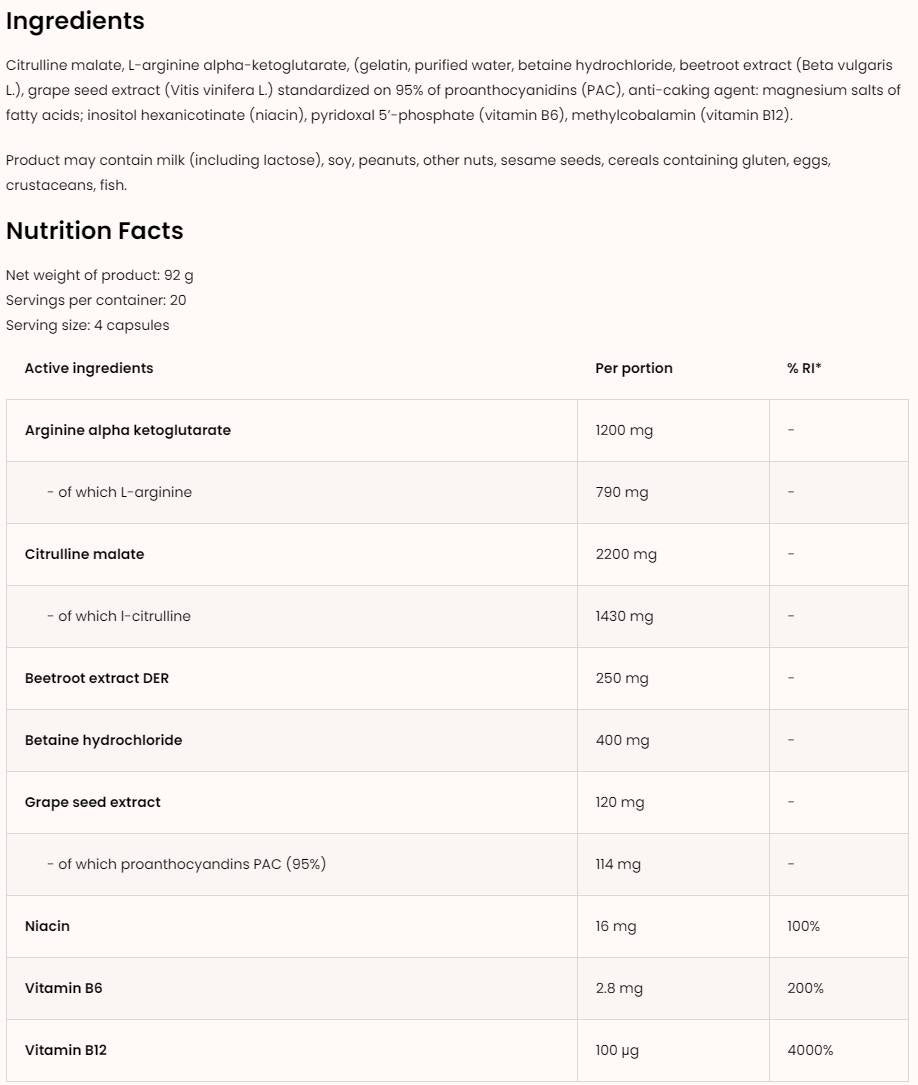Click the 400 mg betaine value
The height and width of the screenshot is (1085, 918).
(x=622, y=740)
